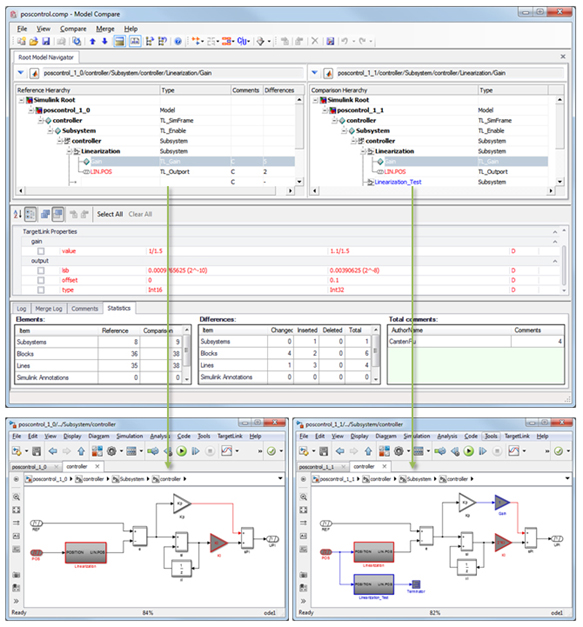Open Library Browser in poscontrol_1_0 window

pyautogui.click(x=97, y=451)
